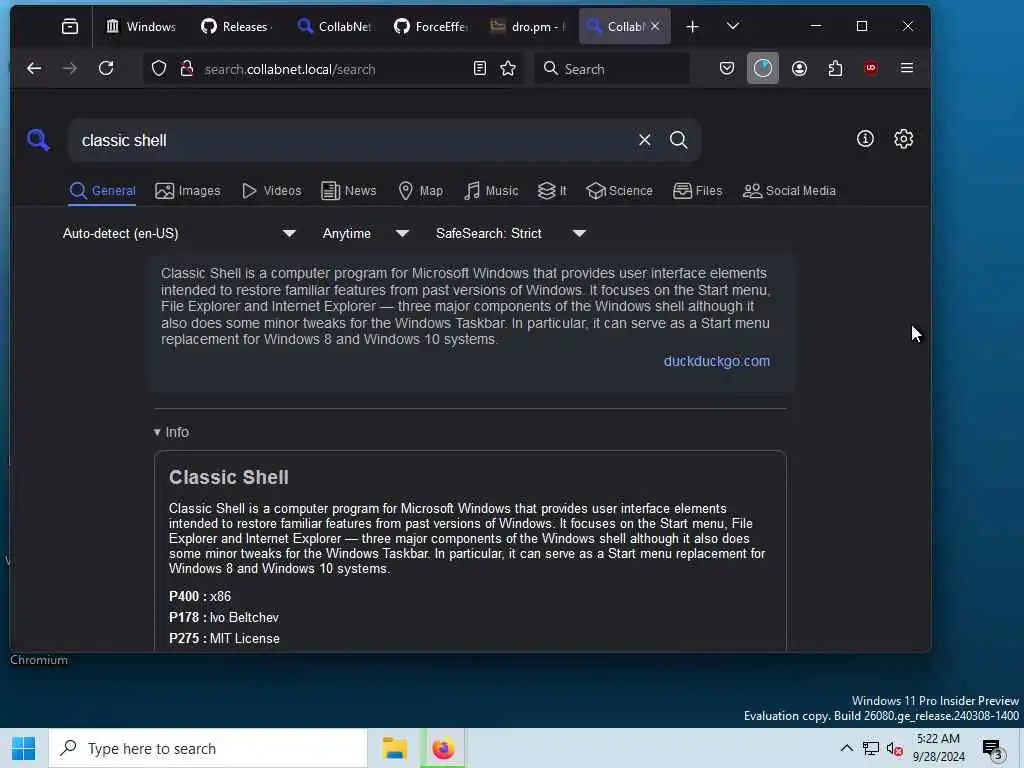The image size is (1024, 768).
Task: Open duckduckgo.com source link
Action: [x=716, y=361]
